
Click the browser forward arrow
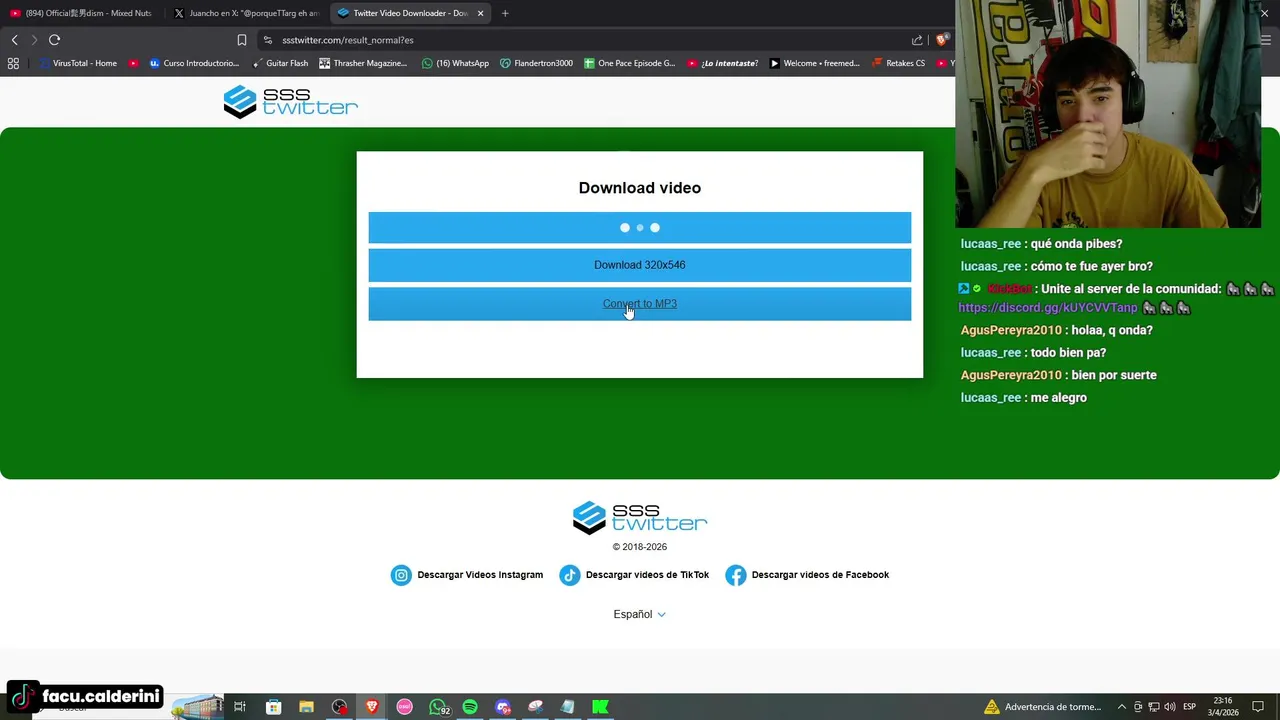tap(33, 40)
